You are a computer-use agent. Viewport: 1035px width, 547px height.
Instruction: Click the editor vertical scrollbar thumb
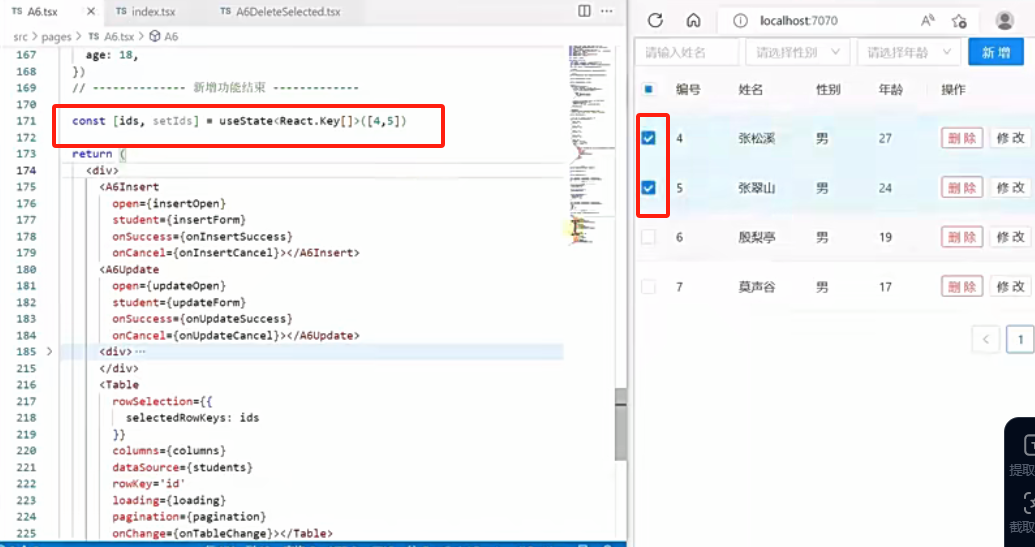coord(620,424)
